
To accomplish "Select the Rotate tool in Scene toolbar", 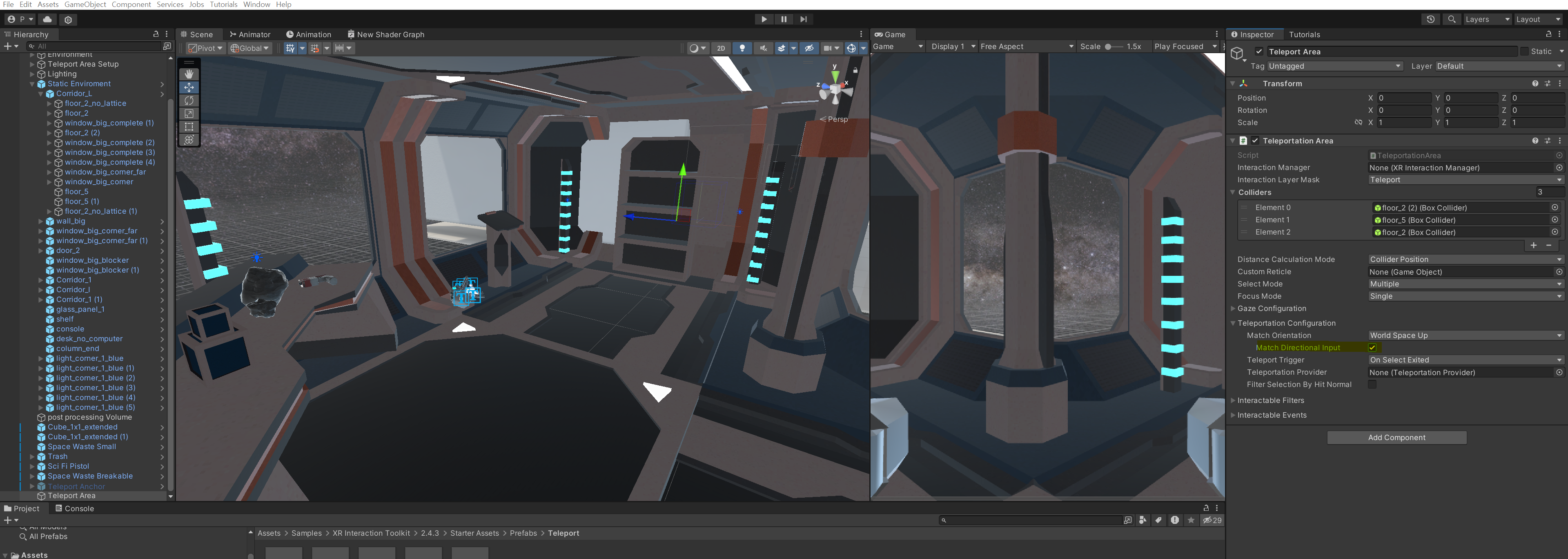I will pos(189,101).
